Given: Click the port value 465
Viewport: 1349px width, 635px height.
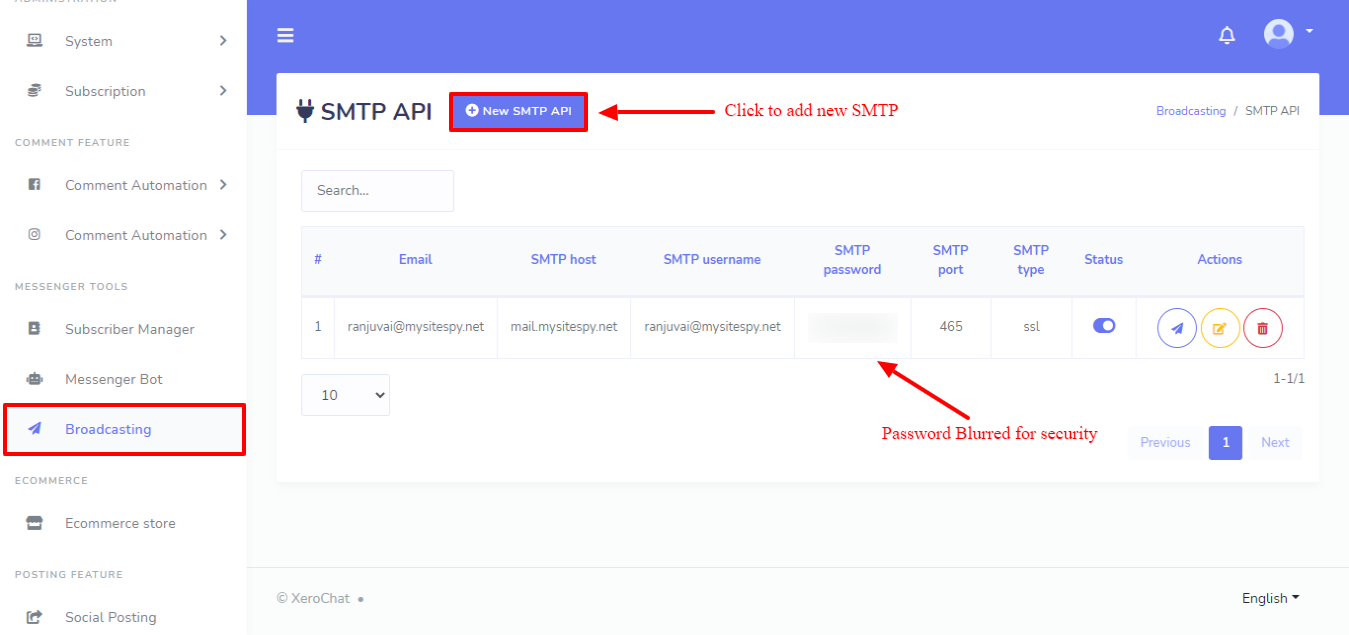Looking at the screenshot, I should 951,326.
